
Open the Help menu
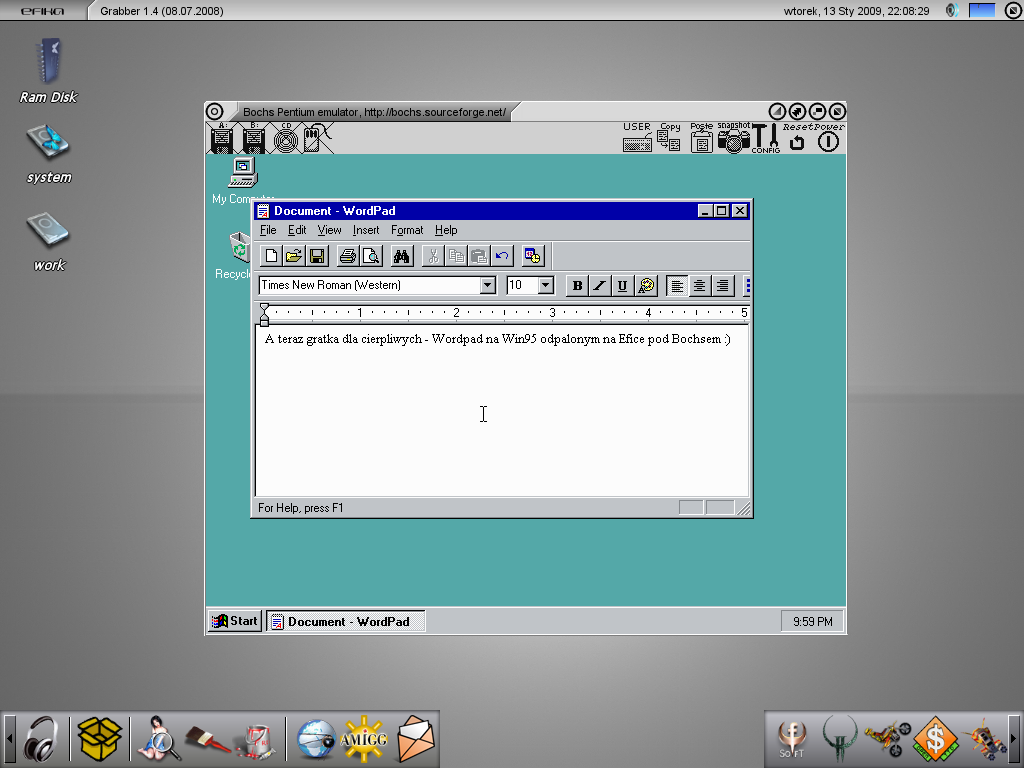[x=446, y=230]
